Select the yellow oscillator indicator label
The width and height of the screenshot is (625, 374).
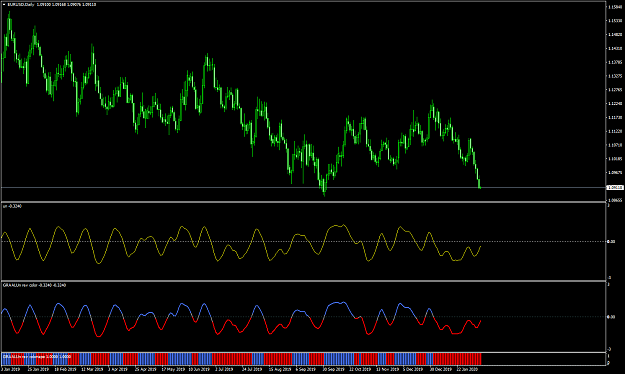click(x=12, y=206)
